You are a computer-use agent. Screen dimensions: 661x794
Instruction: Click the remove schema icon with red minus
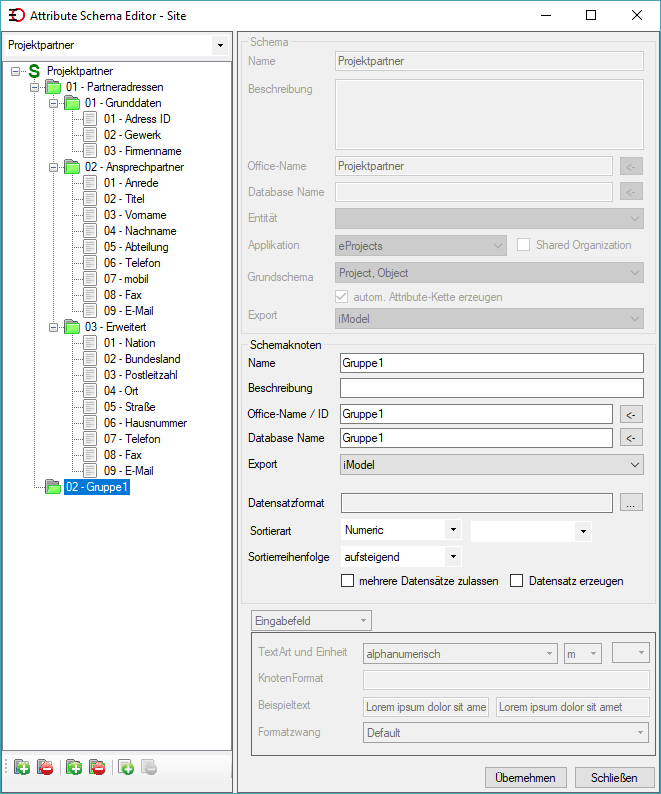45,768
